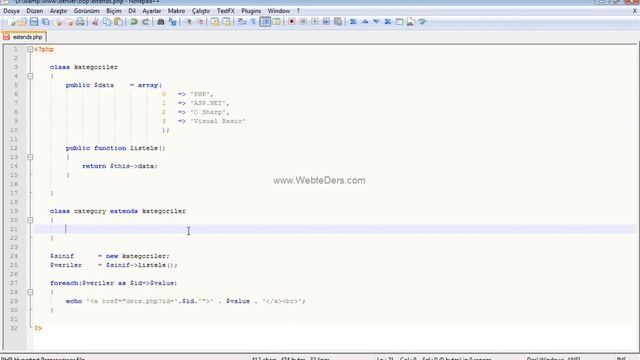Save the recorded macro icon

[338, 22]
